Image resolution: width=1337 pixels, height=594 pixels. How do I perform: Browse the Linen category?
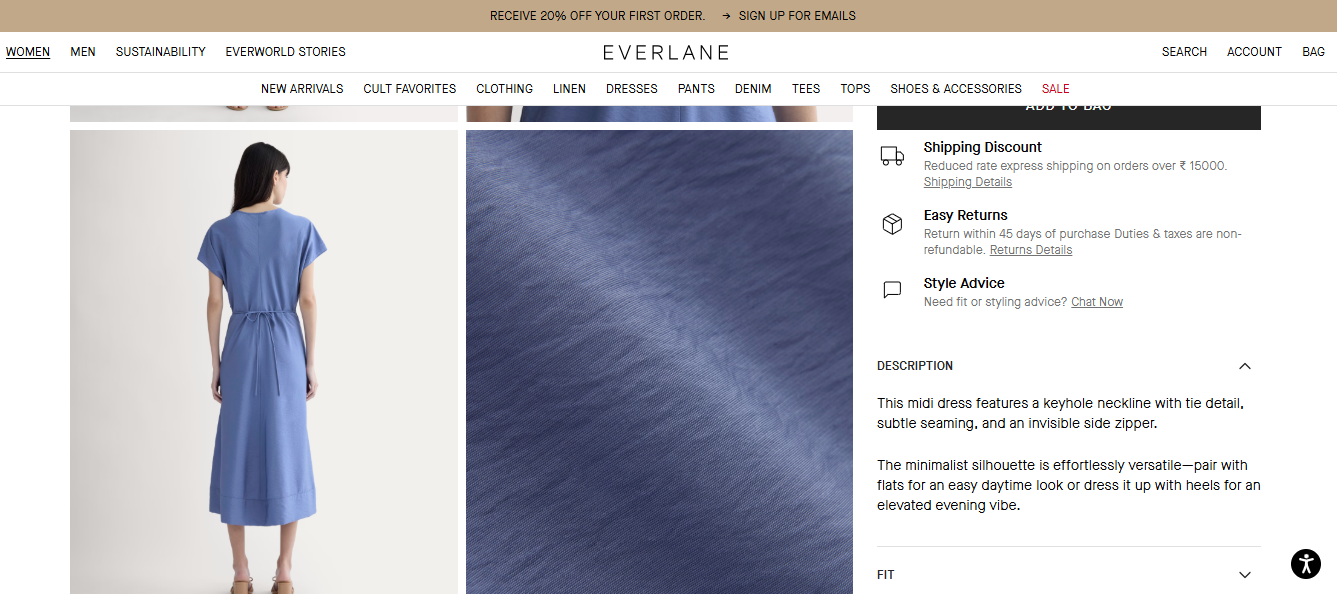tap(569, 89)
